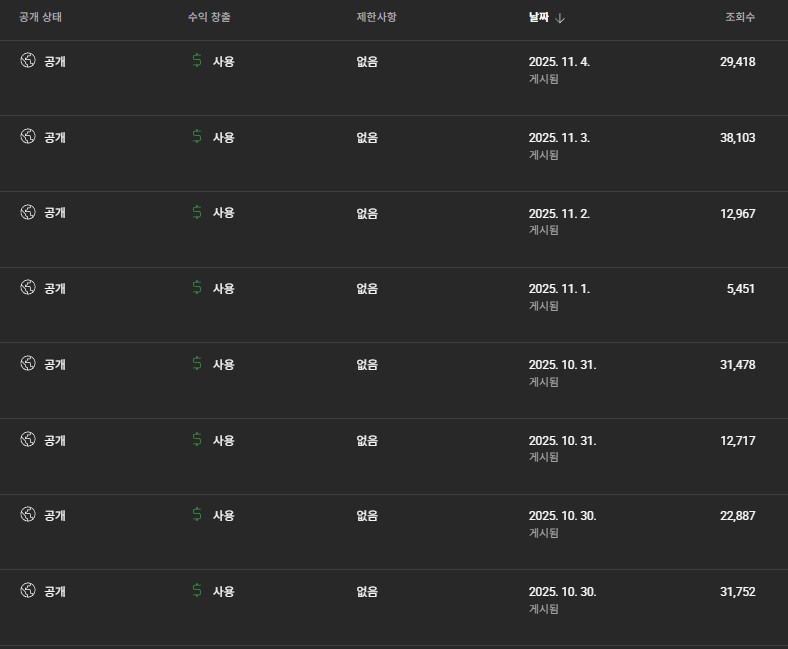Screen dimensions: 788x649
Task: Click the 2025. 11. 2. date cell
Action: [x=559, y=213]
